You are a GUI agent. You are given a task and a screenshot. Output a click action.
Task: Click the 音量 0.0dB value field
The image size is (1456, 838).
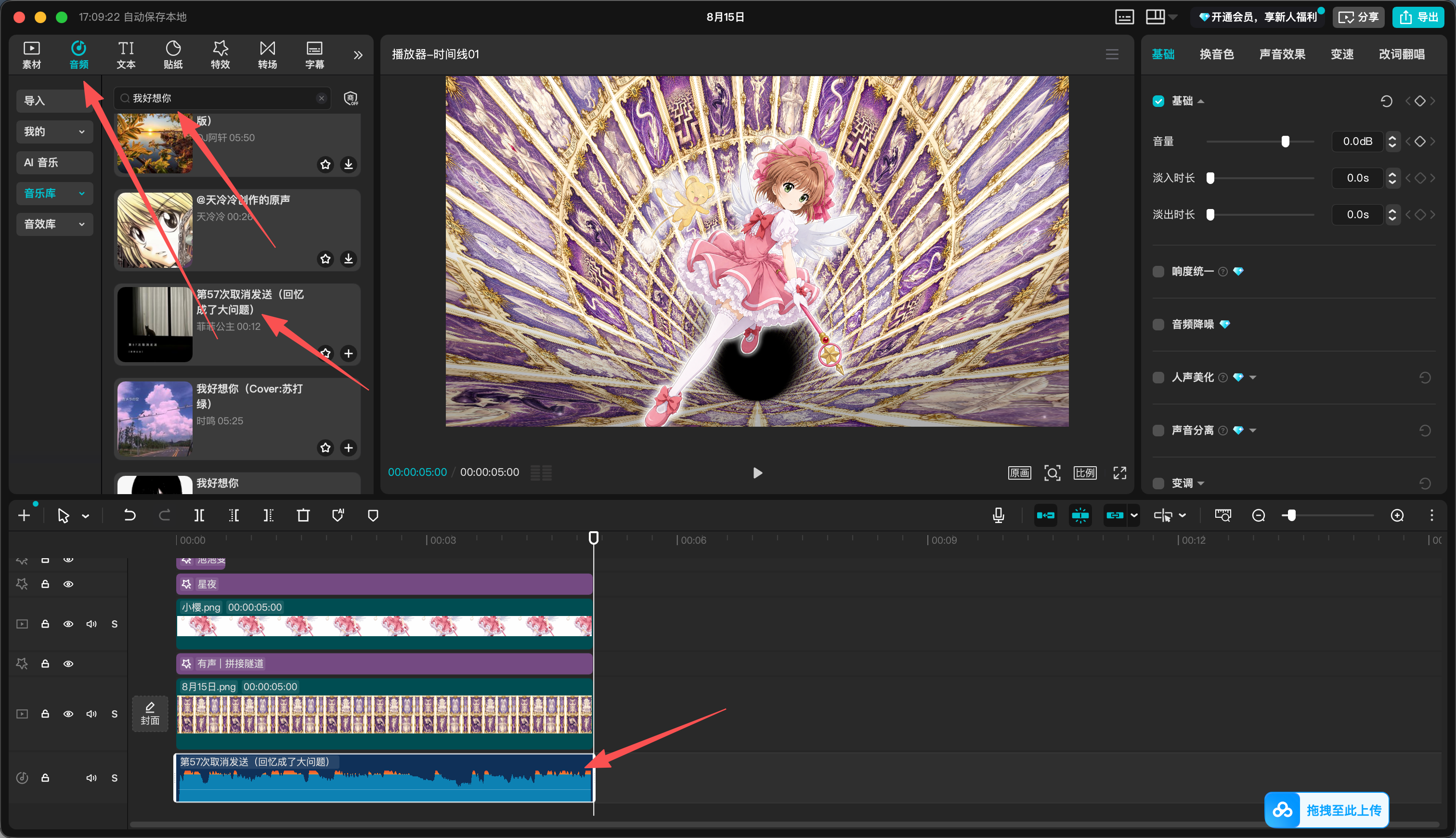point(1357,141)
